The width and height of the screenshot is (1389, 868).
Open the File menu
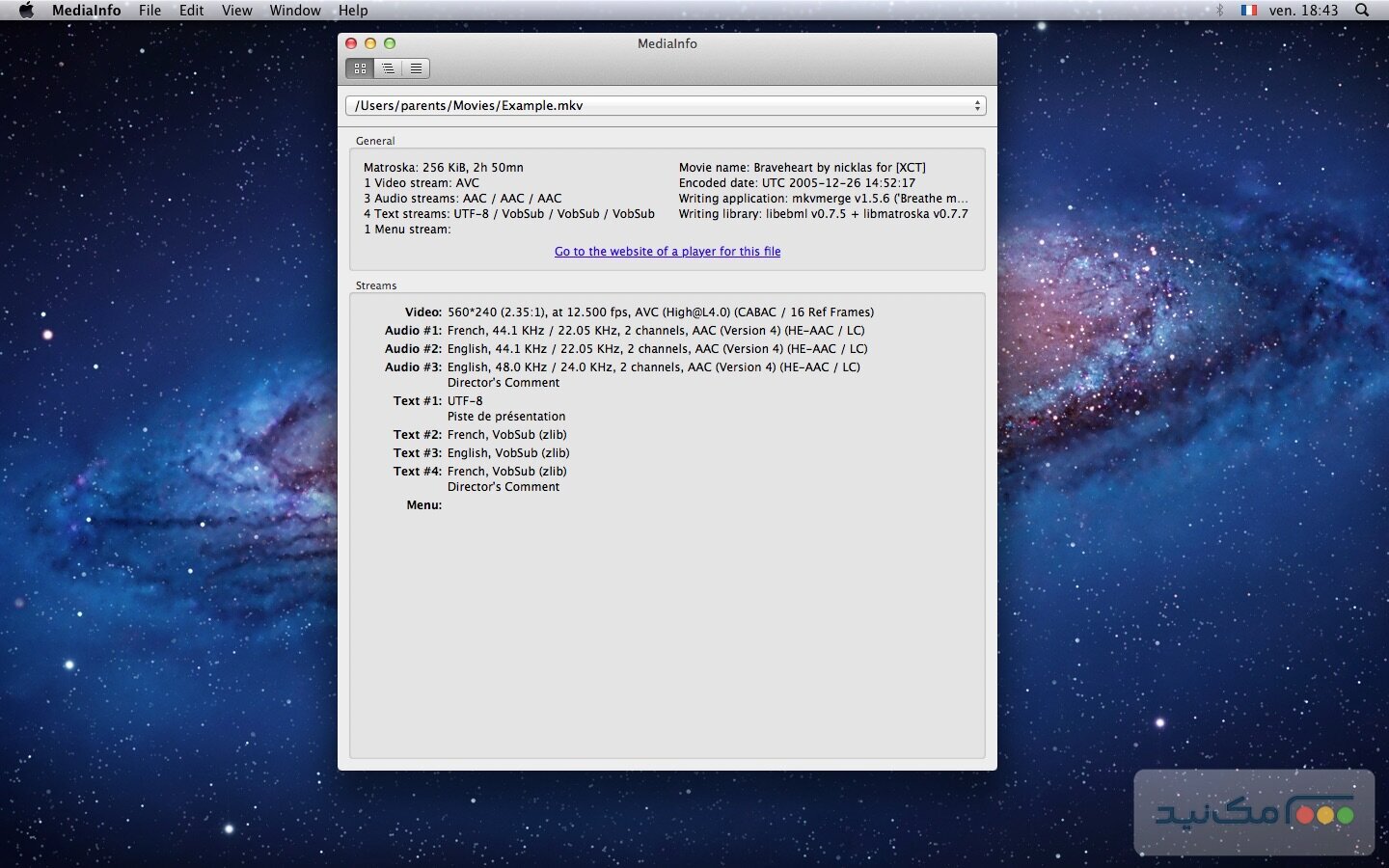click(150, 11)
